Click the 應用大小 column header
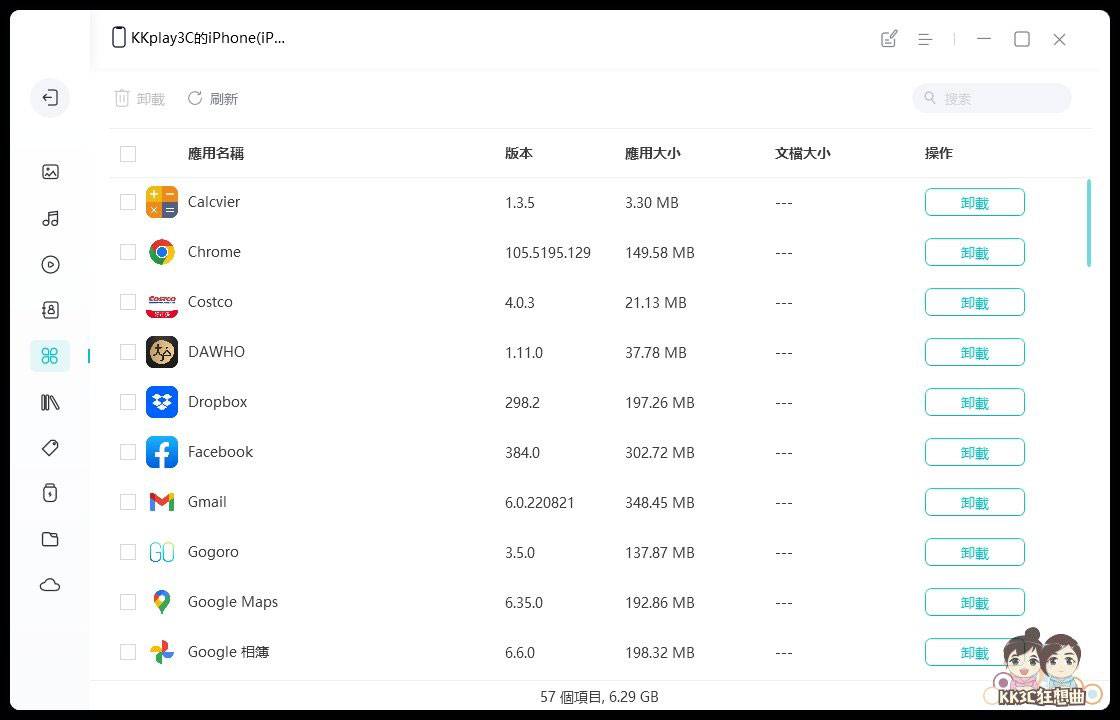Viewport: 1120px width, 720px height. 653,154
